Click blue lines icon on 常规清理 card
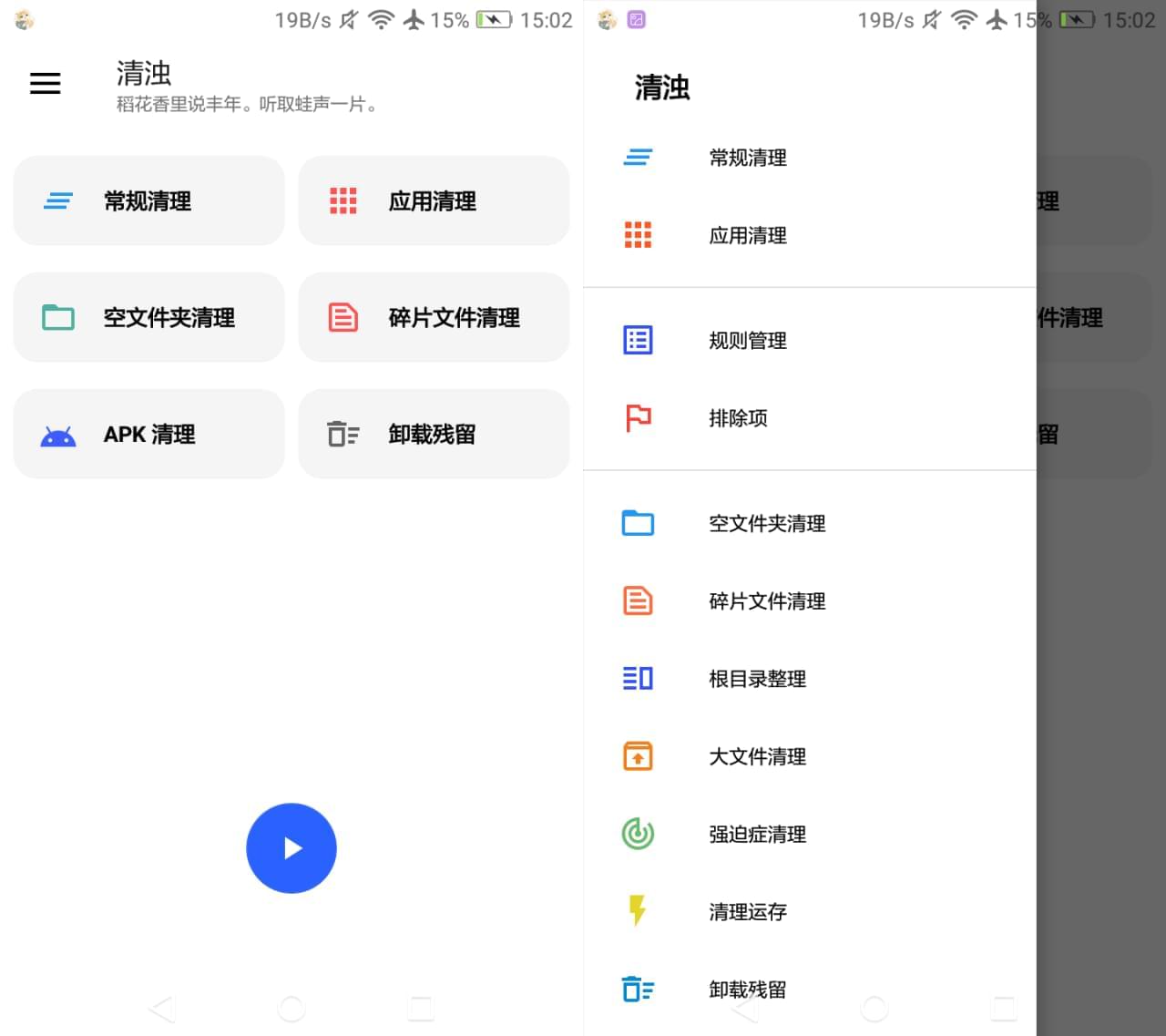1166x1036 pixels. 58,200
